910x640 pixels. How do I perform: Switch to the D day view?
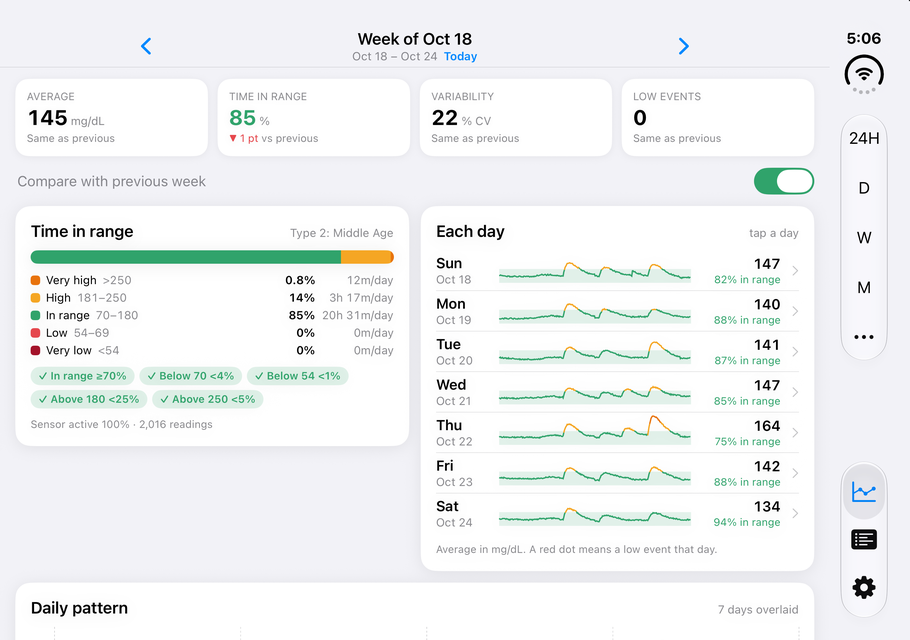click(x=864, y=188)
